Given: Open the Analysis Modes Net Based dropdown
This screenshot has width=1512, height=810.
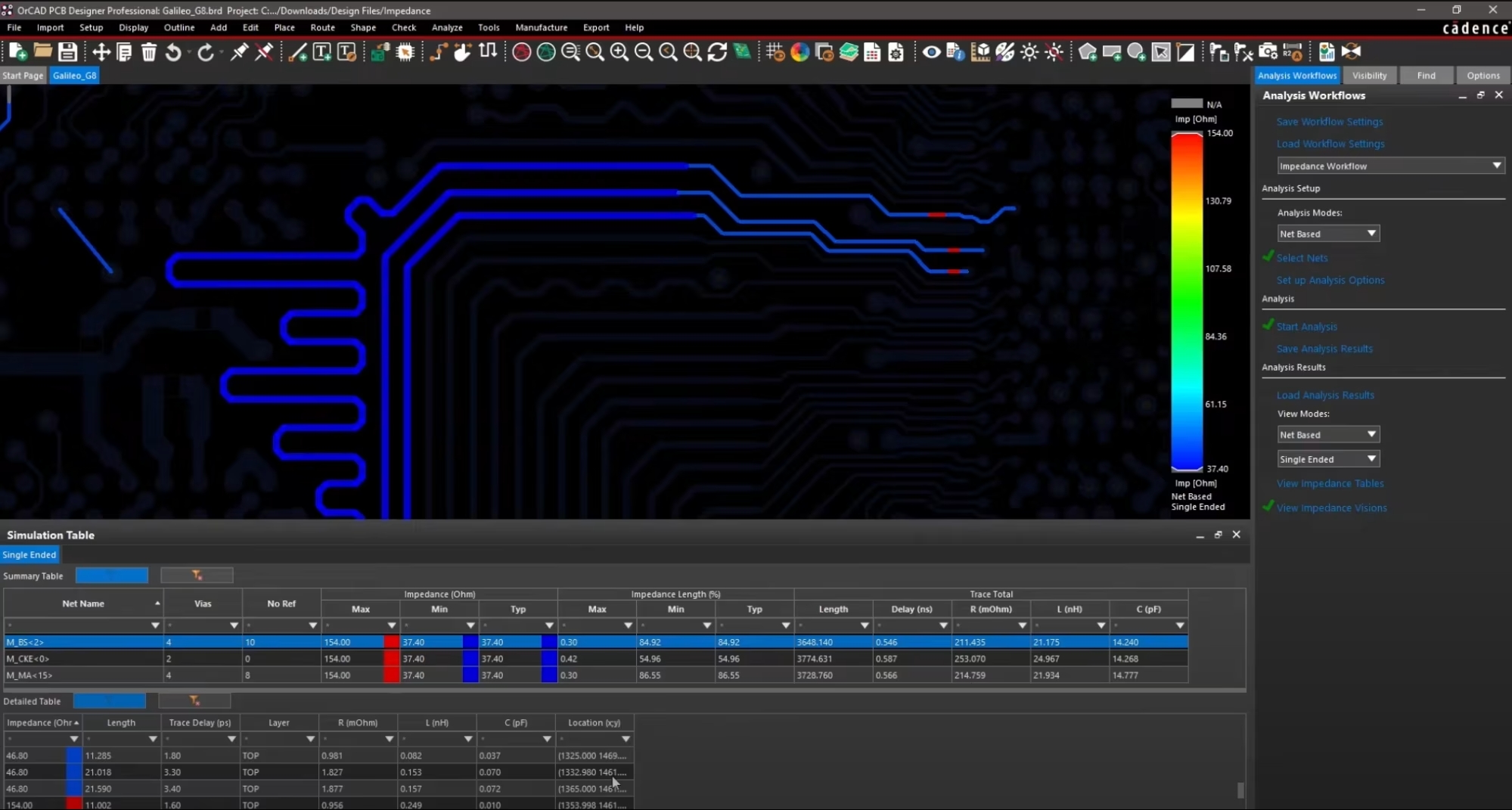Looking at the screenshot, I should coord(1328,234).
